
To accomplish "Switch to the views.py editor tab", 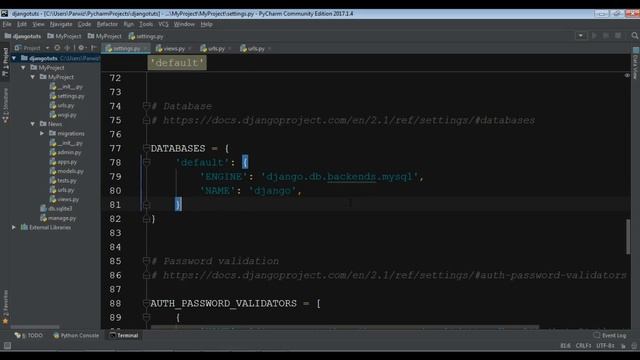I will 171,48.
